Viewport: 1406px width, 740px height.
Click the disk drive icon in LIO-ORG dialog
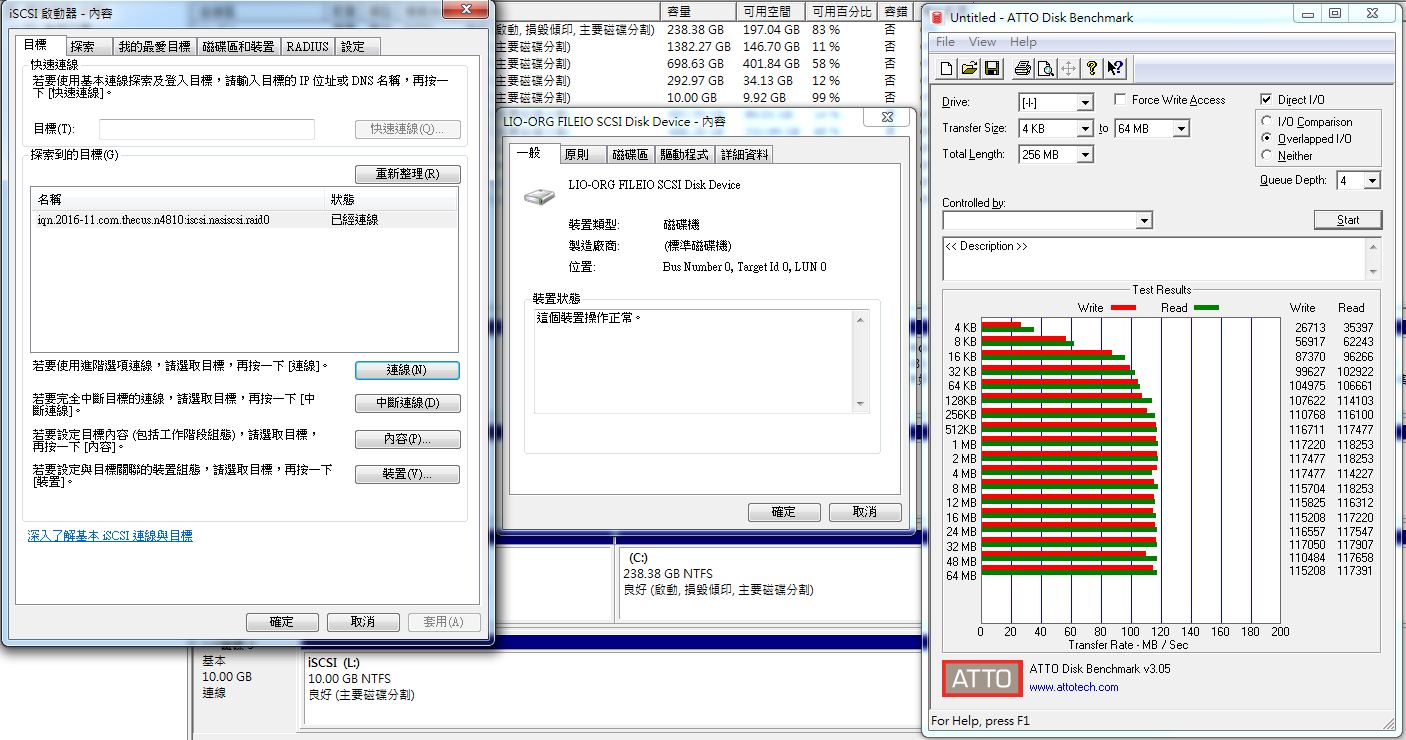tap(540, 197)
